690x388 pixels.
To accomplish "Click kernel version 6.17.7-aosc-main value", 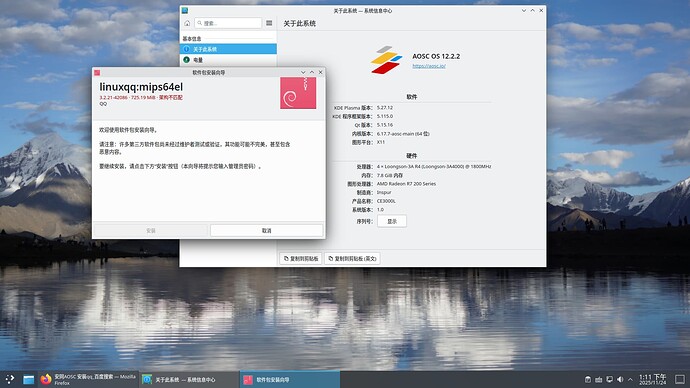I will click(403, 134).
